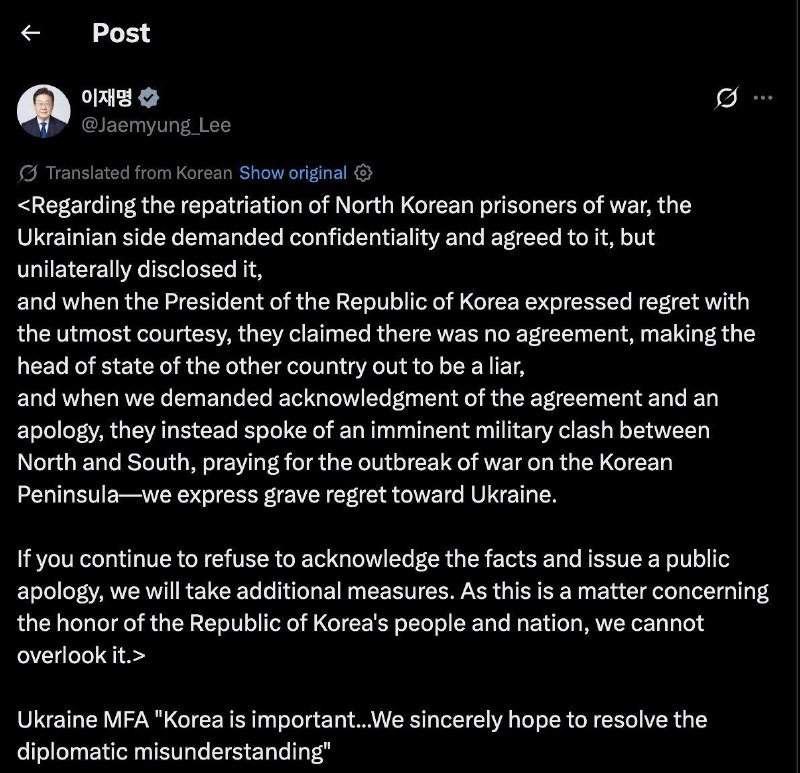This screenshot has height=773, width=800.
Task: Click the text 'diplomatic misunderstanding"'
Action: pos(174,752)
